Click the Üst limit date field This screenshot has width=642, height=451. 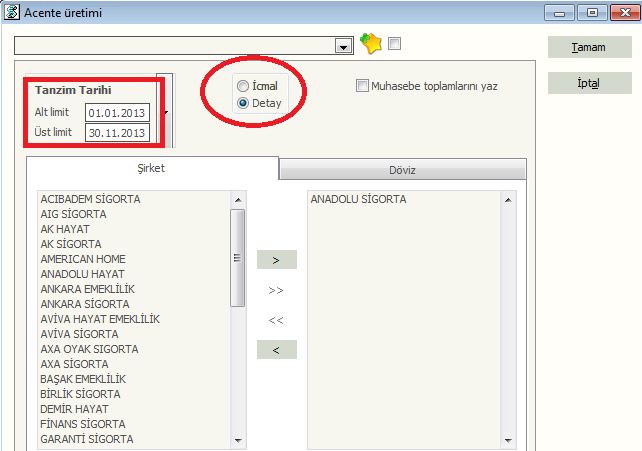point(117,133)
